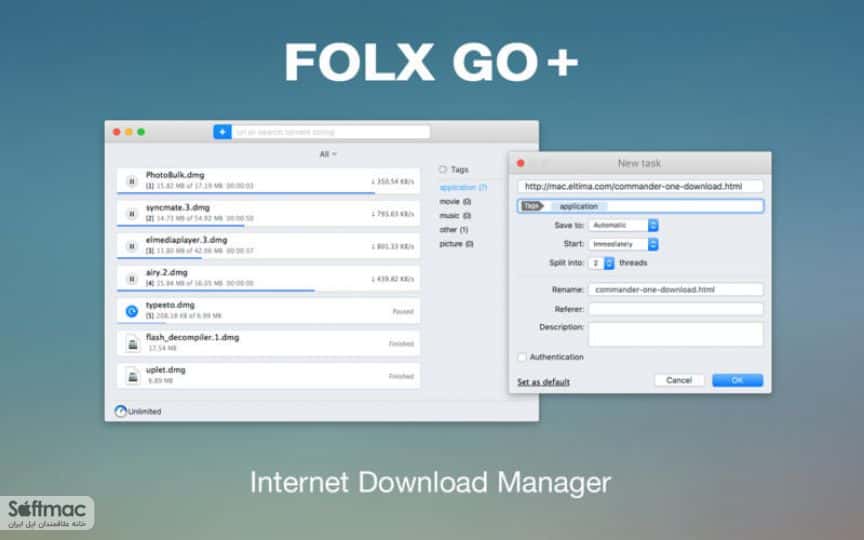This screenshot has width=864, height=540.
Task: Click the OK button
Action: (737, 380)
